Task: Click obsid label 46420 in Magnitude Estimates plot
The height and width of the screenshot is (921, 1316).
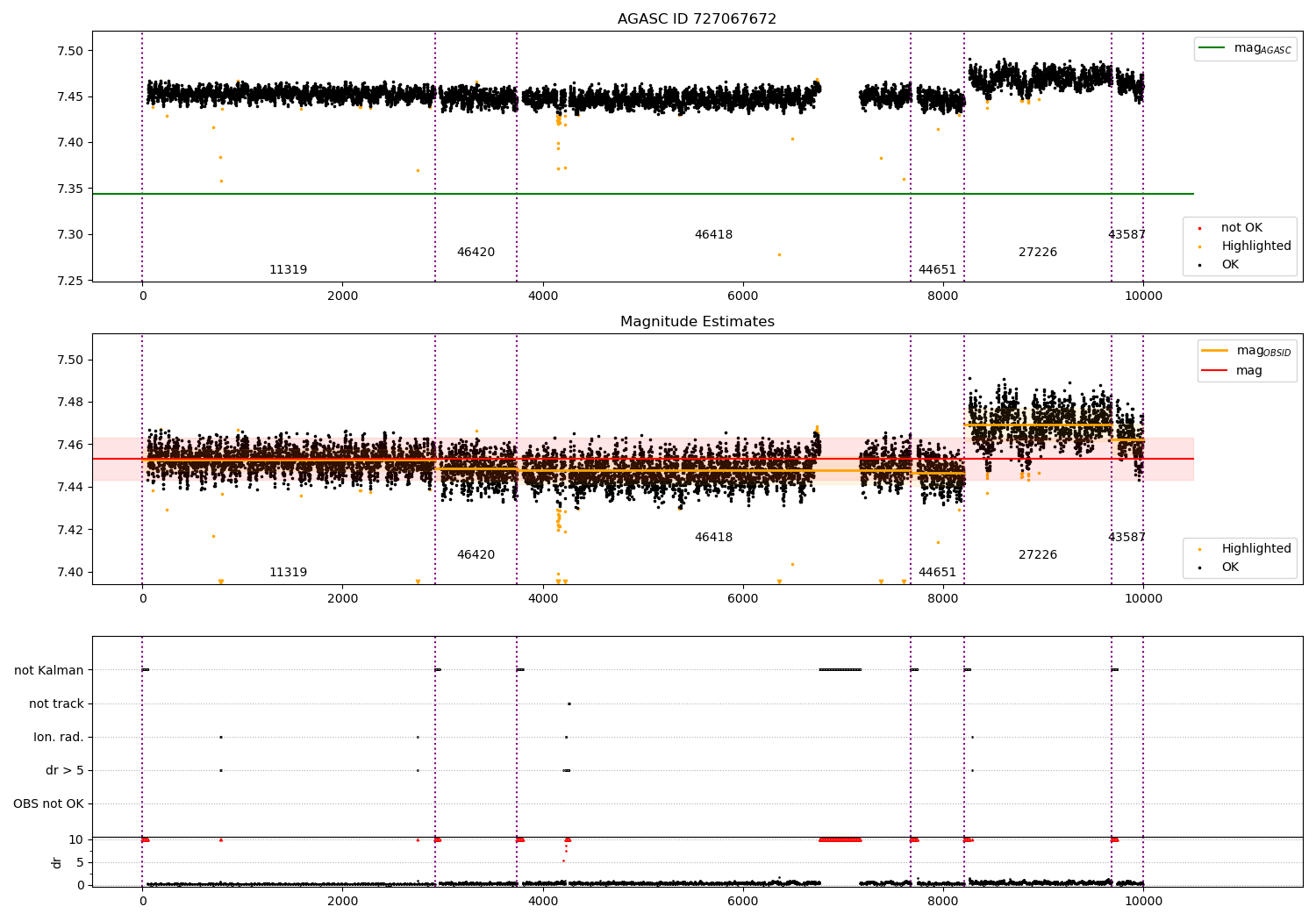Action: (476, 555)
